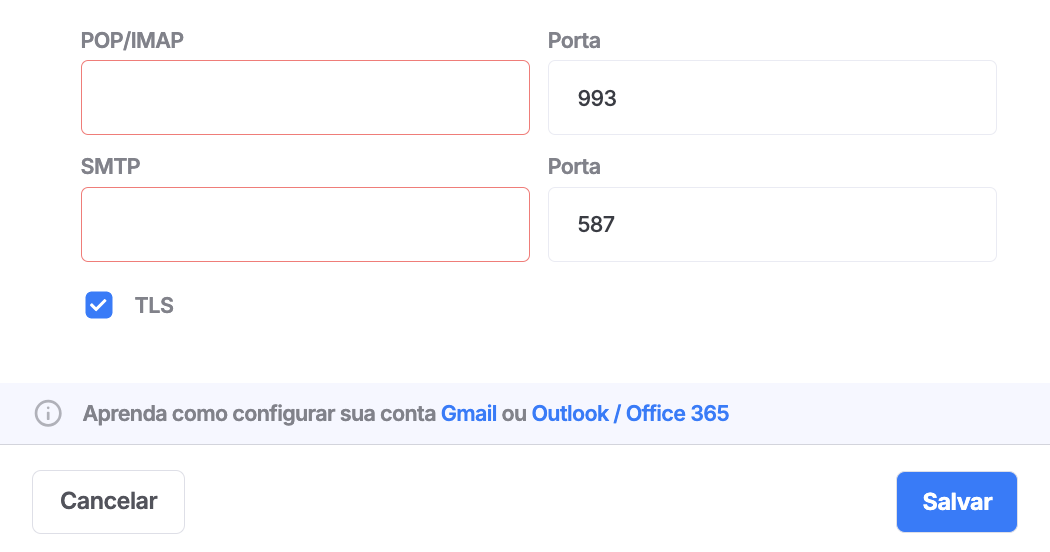Click the TLS label text

tap(154, 305)
